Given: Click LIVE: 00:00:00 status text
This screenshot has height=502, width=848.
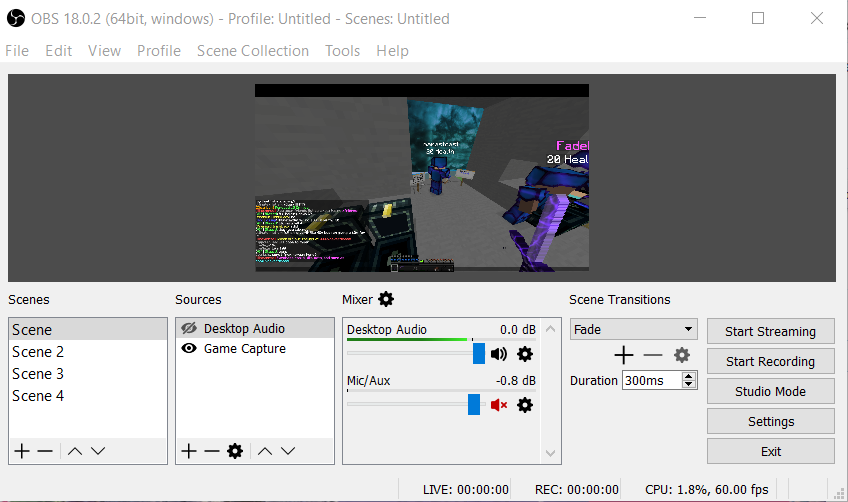Looking at the screenshot, I should [466, 490].
